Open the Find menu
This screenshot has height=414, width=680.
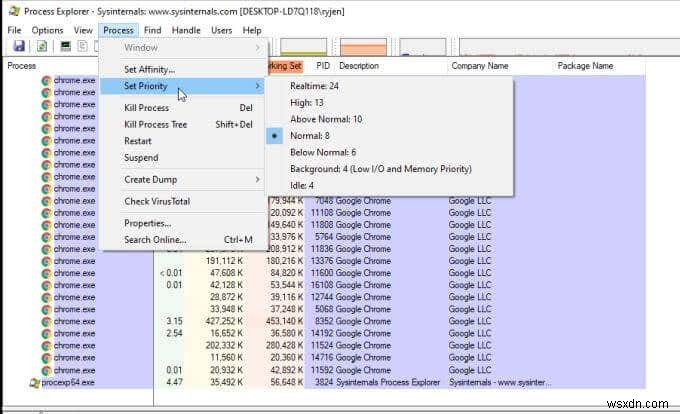pos(152,30)
